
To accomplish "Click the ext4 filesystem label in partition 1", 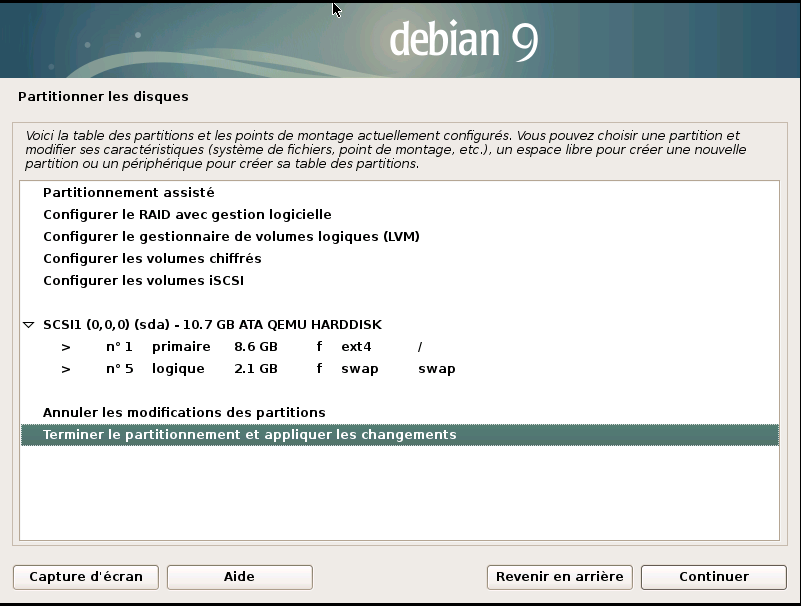I will pos(357,347).
